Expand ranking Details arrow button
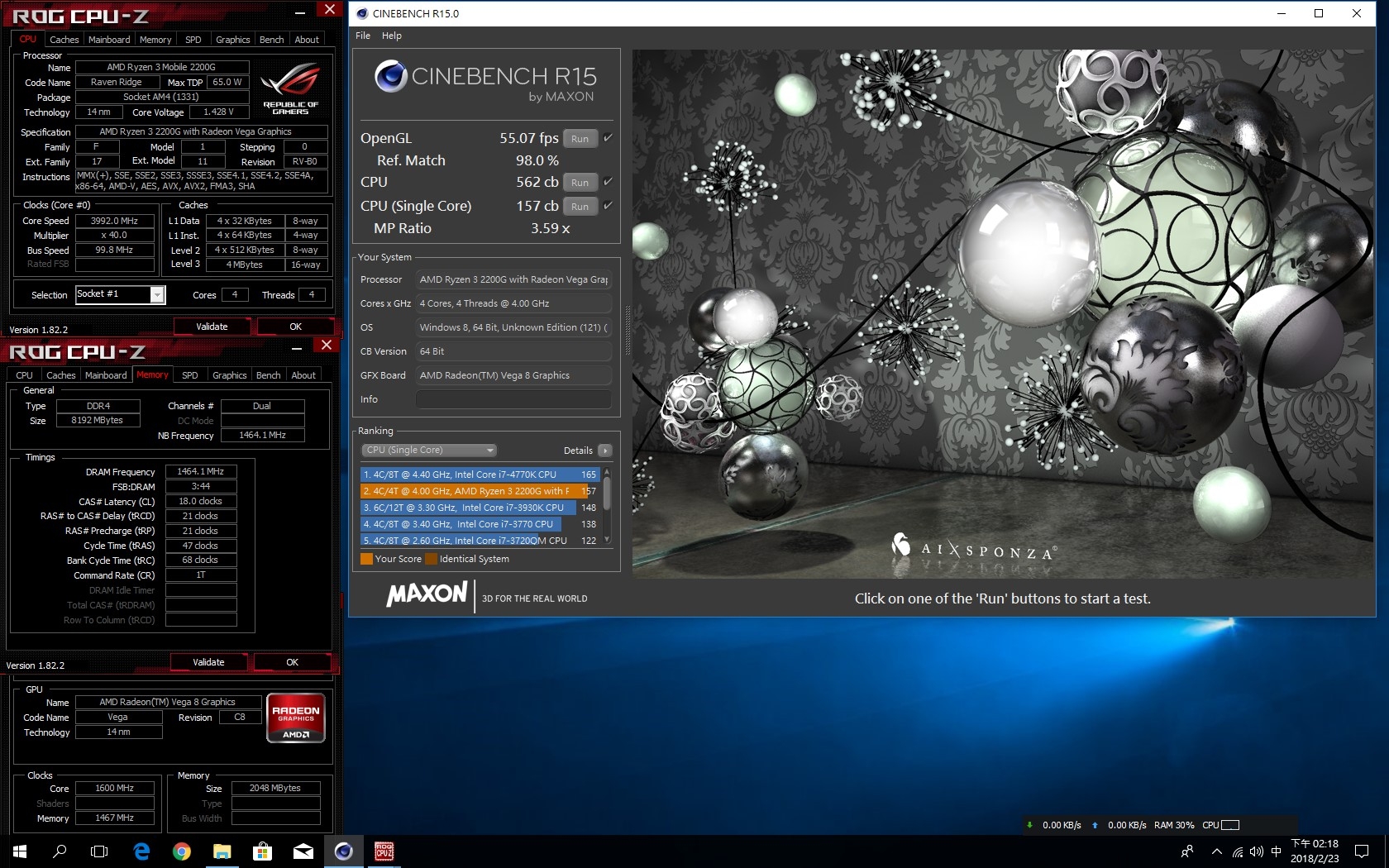Viewport: 1389px width, 868px height. point(605,451)
